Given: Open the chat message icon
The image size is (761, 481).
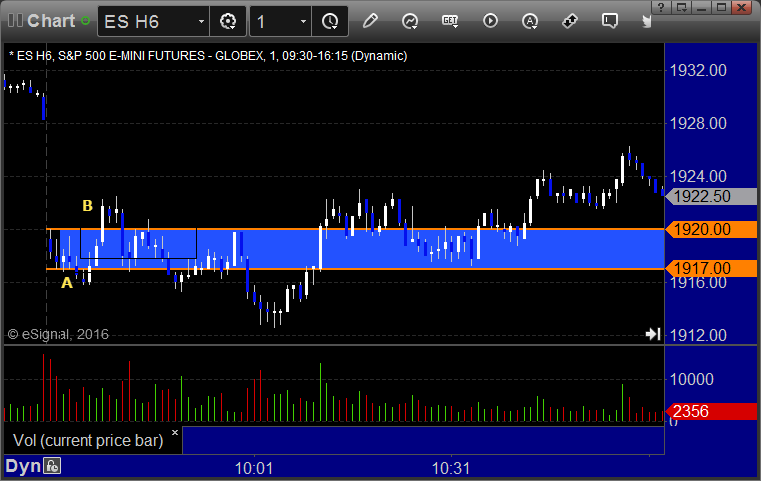Looking at the screenshot, I should (610, 21).
